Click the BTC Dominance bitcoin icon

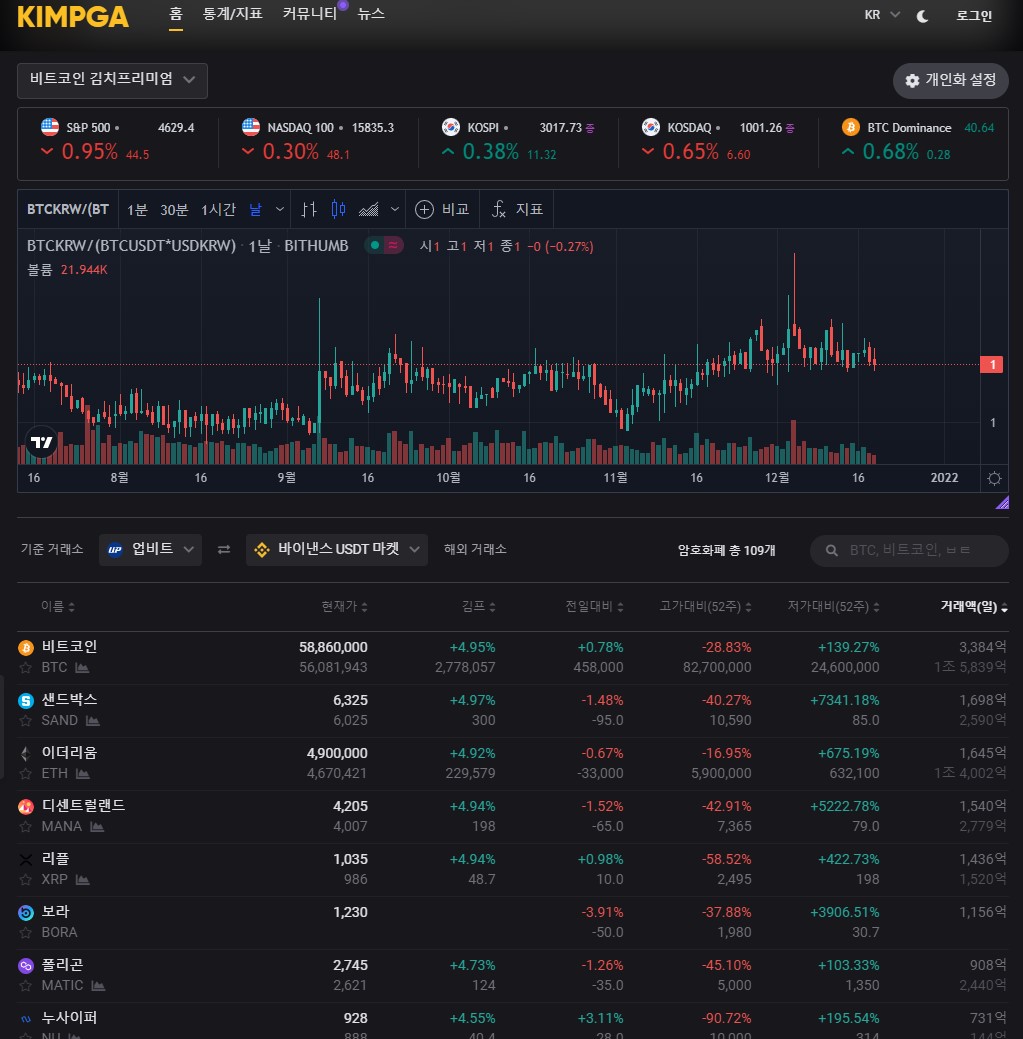[851, 127]
